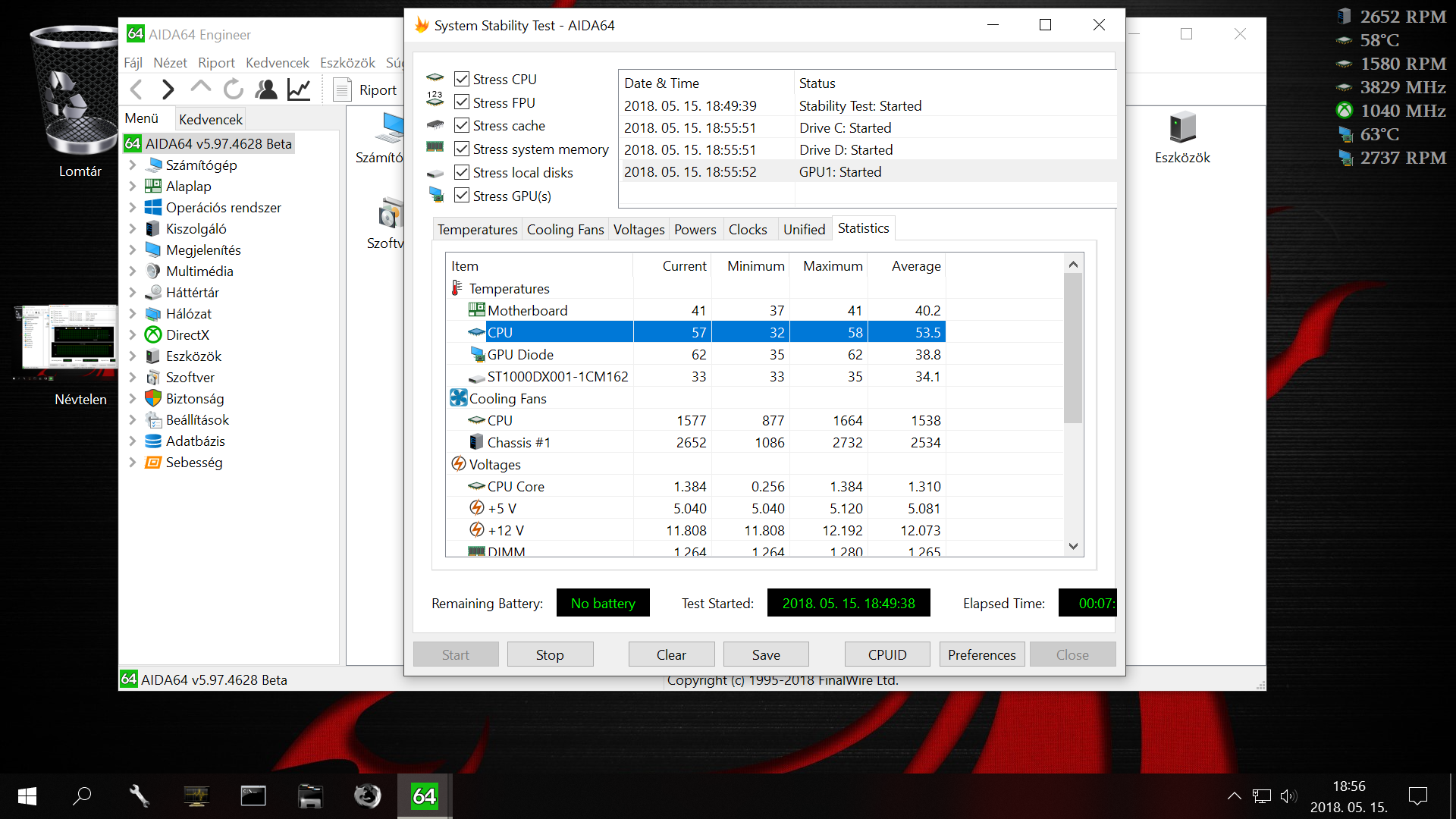Uncheck Stress CPU checkbox
The width and height of the screenshot is (1456, 819).
pos(462,79)
